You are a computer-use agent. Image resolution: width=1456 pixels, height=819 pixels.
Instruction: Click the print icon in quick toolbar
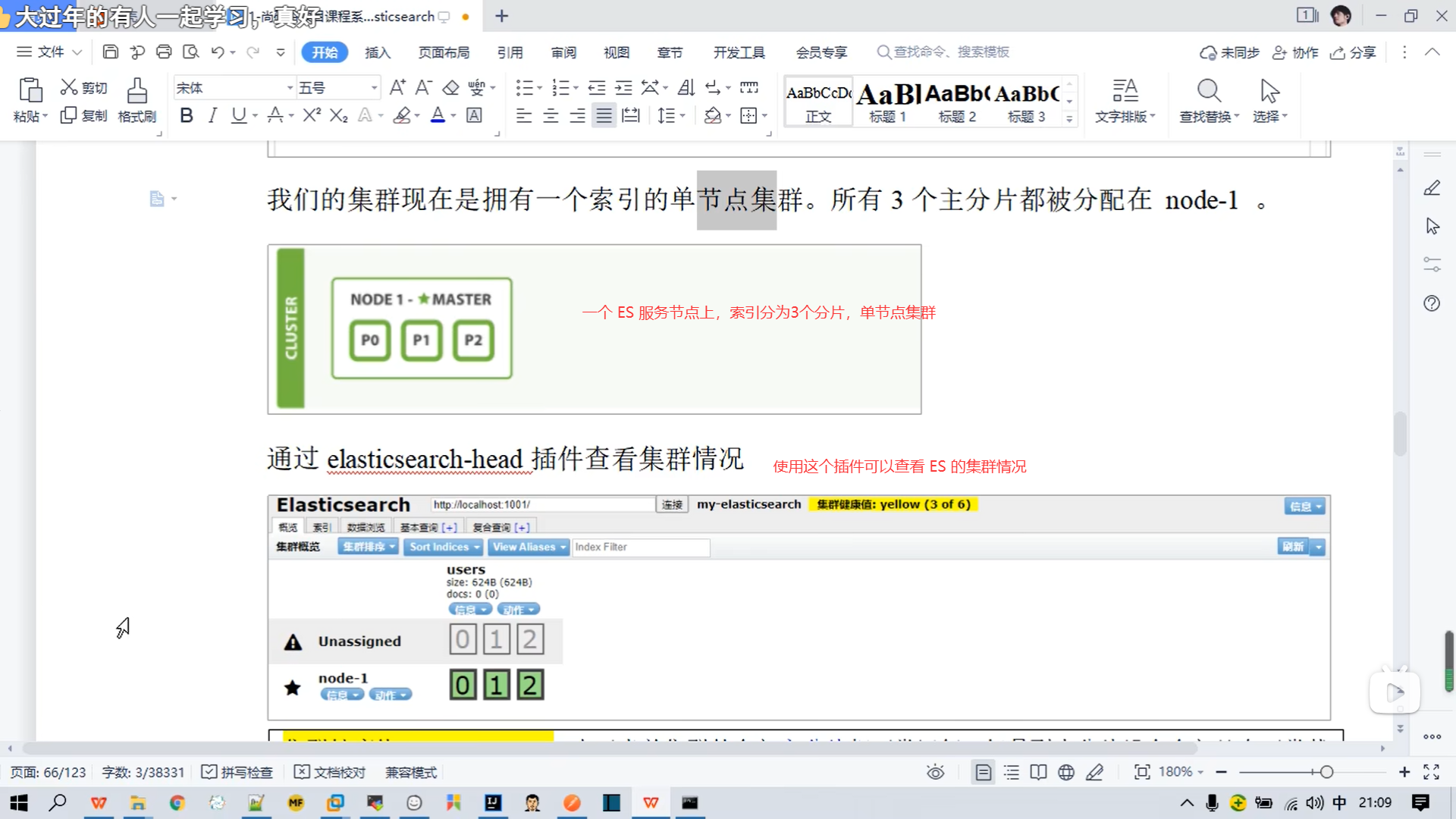164,52
